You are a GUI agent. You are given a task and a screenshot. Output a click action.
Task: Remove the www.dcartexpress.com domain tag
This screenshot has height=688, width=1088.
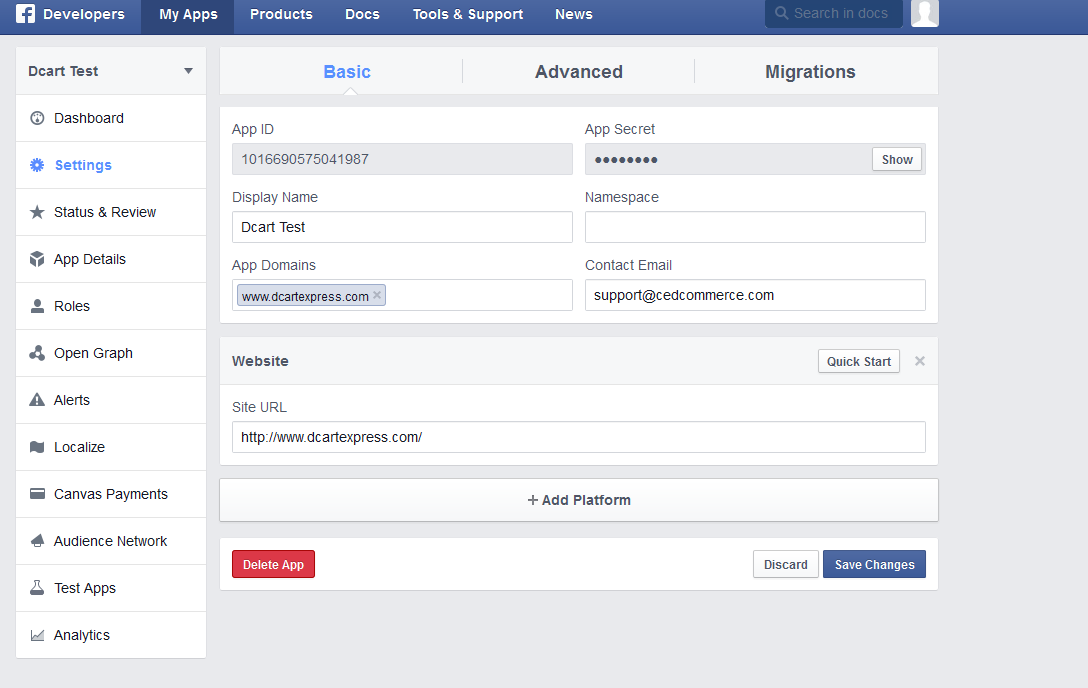(x=377, y=295)
